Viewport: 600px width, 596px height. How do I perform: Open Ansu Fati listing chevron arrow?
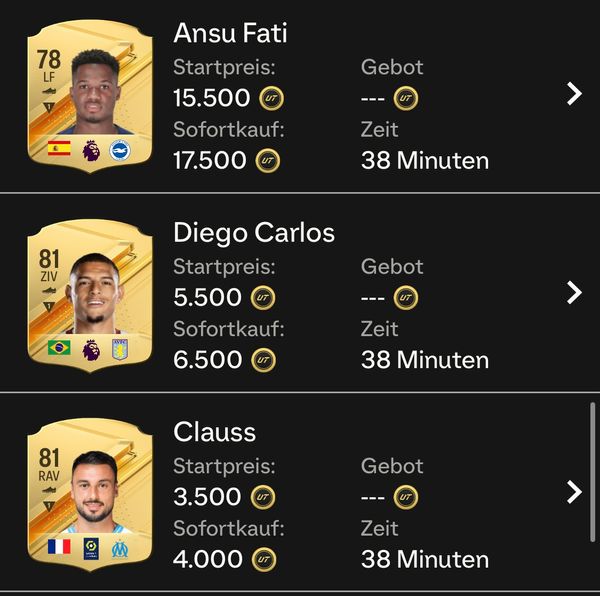pyautogui.click(x=574, y=94)
